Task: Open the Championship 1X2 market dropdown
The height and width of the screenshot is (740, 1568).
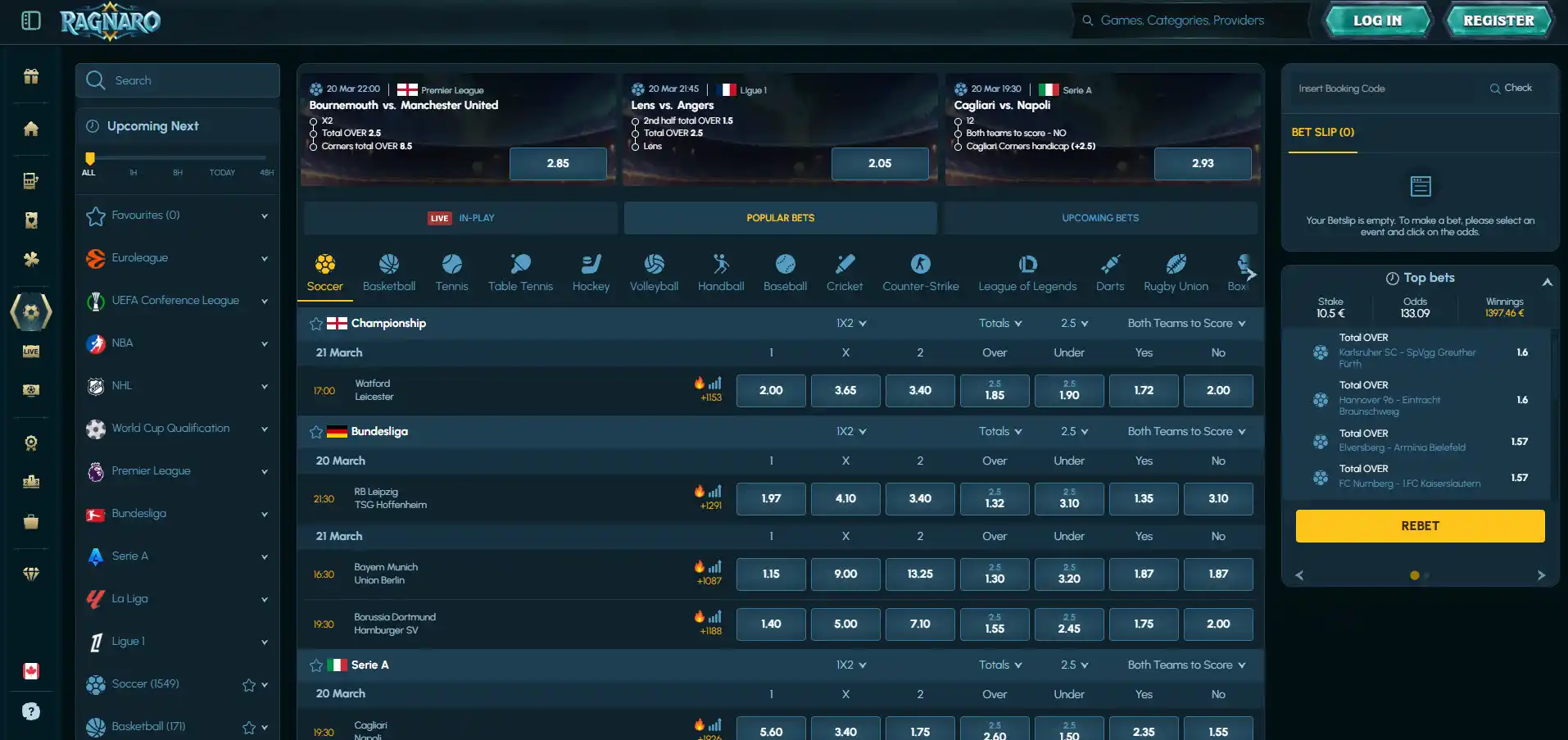Action: 851,324
